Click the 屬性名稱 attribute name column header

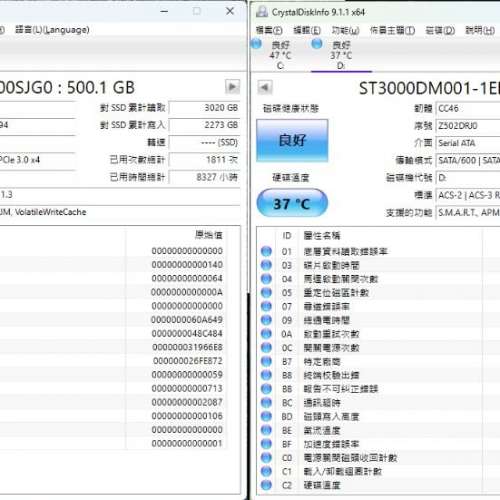pos(322,236)
